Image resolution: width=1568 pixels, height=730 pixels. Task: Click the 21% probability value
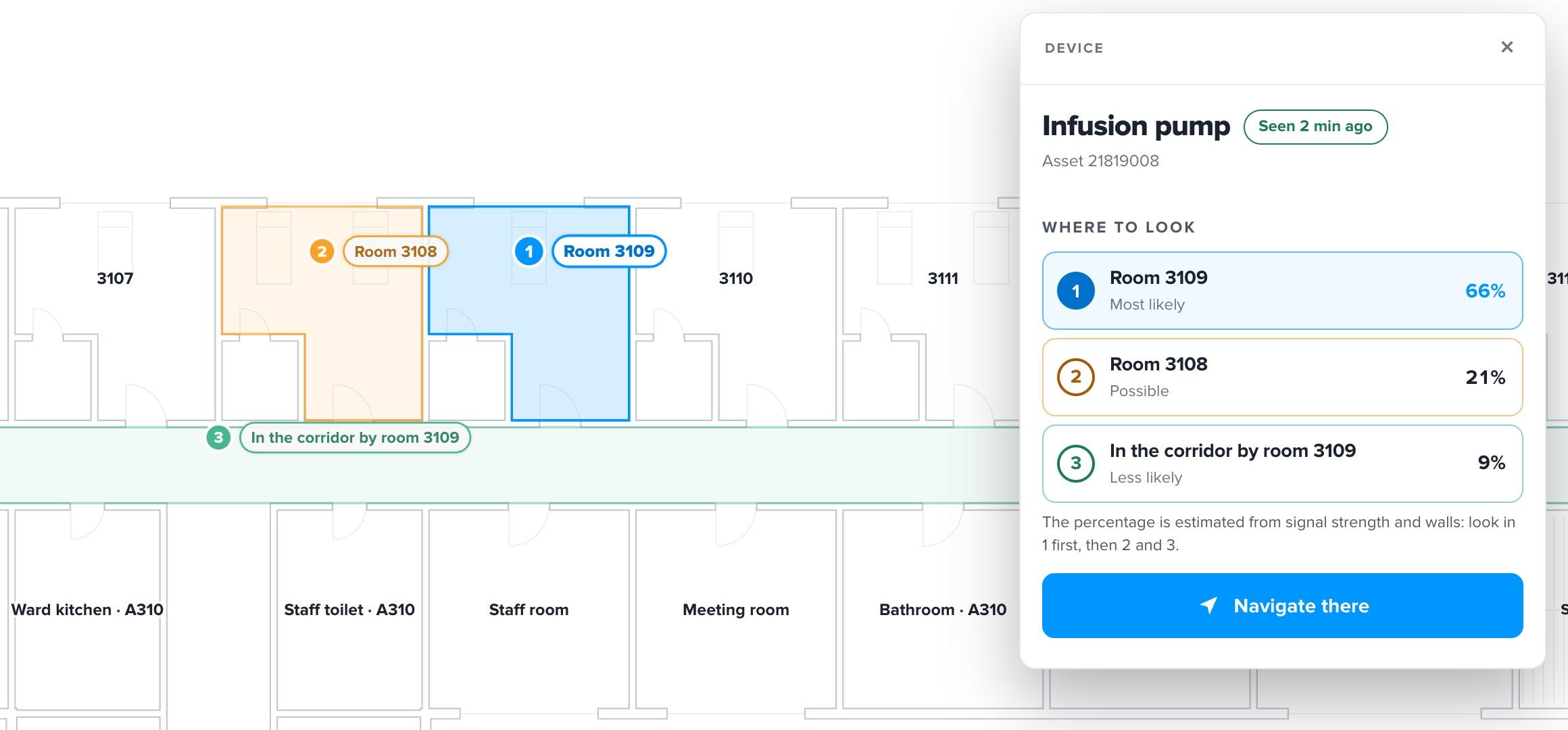(1485, 377)
